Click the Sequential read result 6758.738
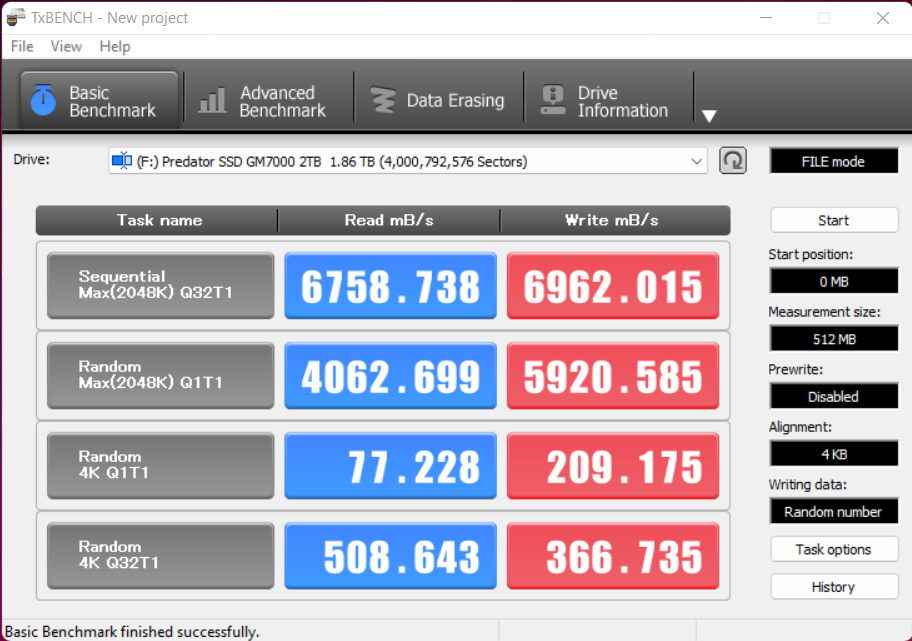The image size is (912, 641). pos(390,287)
